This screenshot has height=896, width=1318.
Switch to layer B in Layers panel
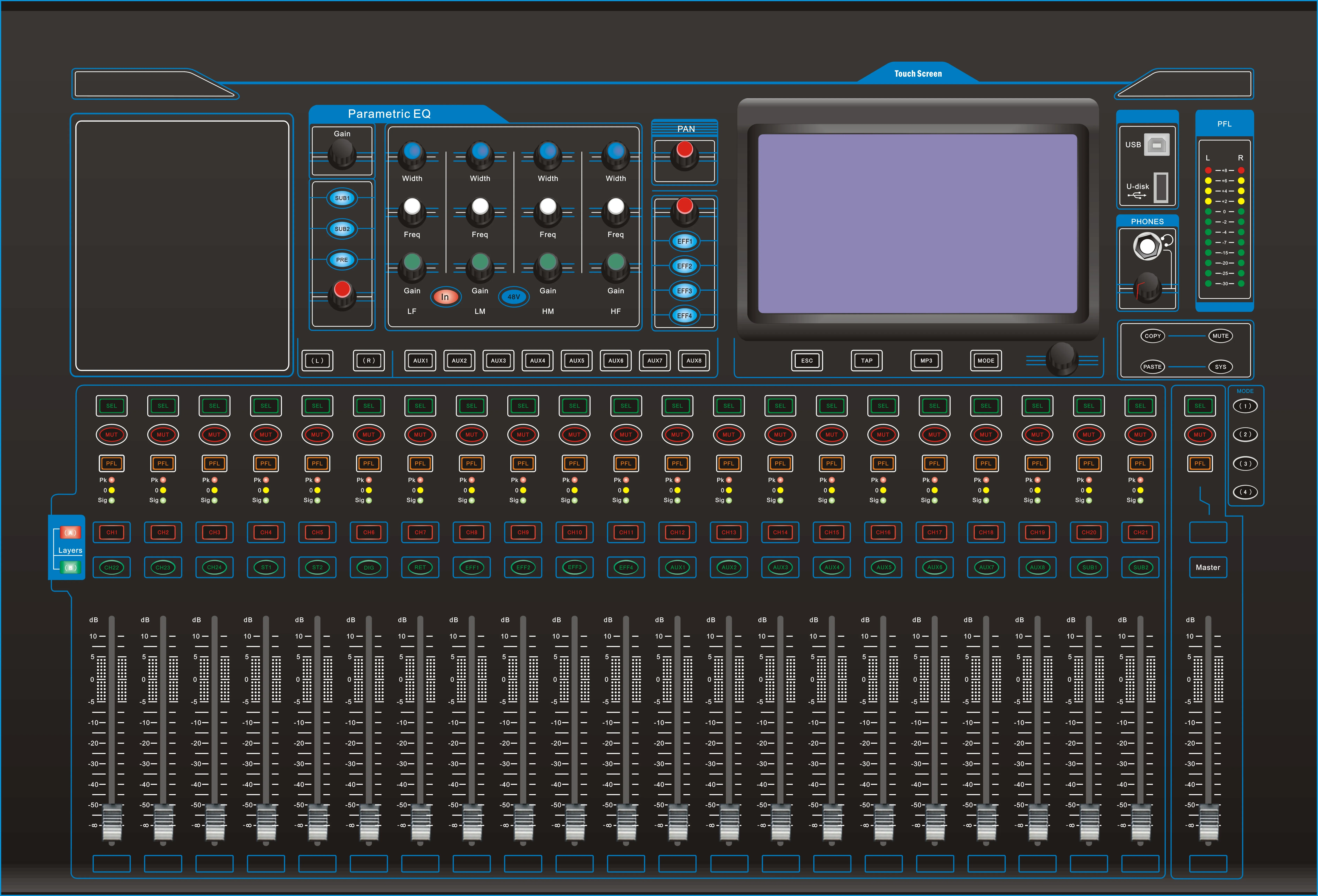(x=70, y=567)
